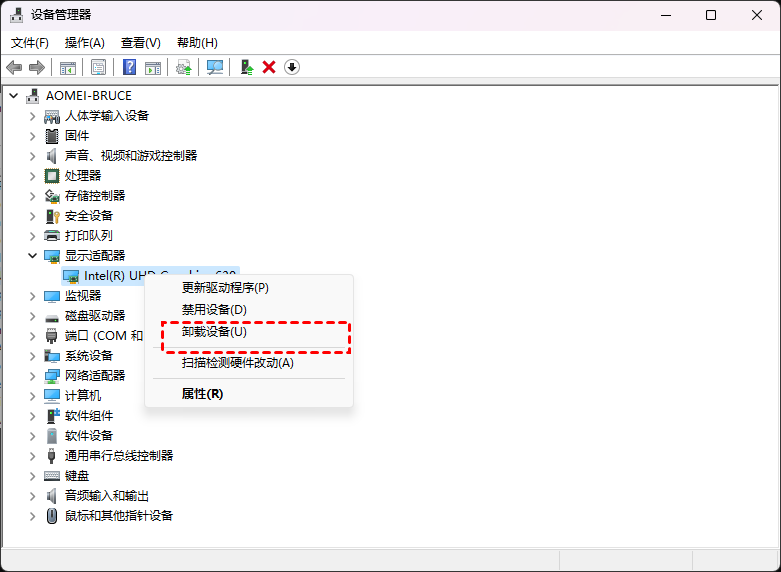Click the update driver toolbar icon with green arrow
Viewport: 781px width, 572px height.
point(183,67)
